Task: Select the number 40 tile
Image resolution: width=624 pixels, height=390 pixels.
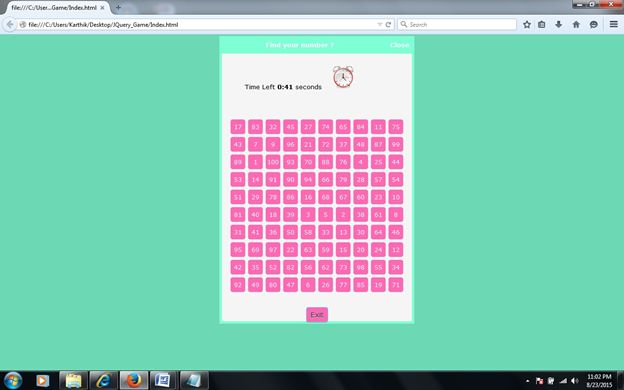Action: pyautogui.click(x=255, y=214)
